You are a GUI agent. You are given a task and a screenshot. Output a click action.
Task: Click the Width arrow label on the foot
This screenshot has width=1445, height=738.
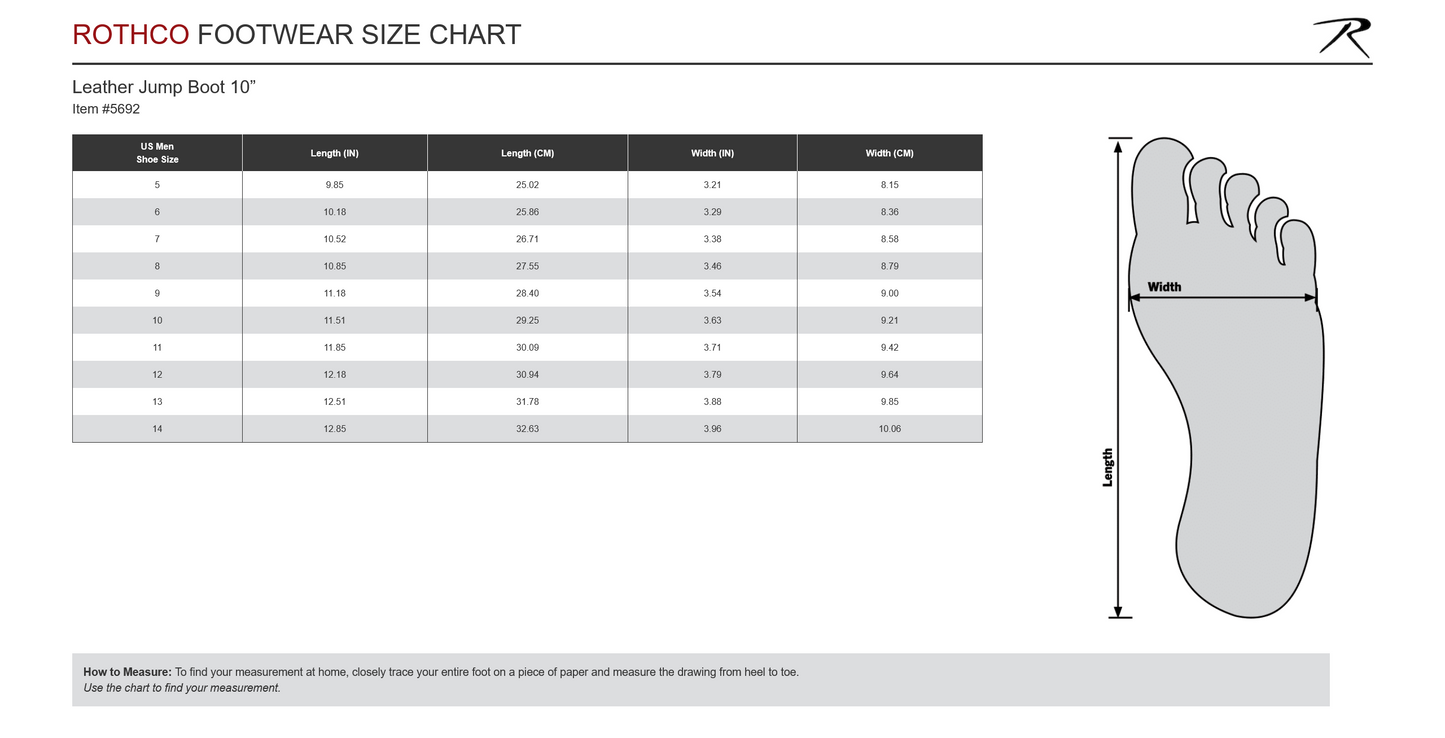(x=1164, y=287)
